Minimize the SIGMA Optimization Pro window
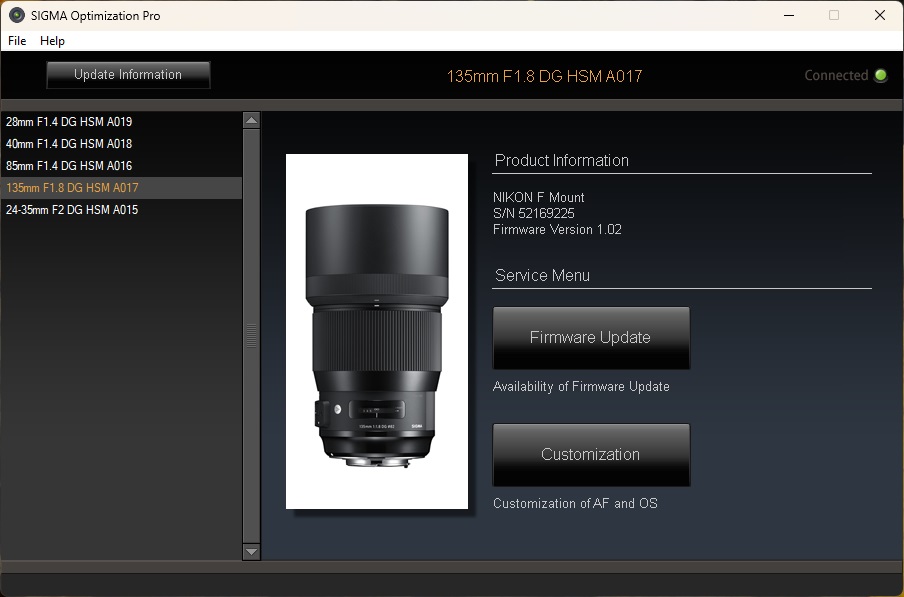Screen dimensions: 904x597 pos(789,16)
